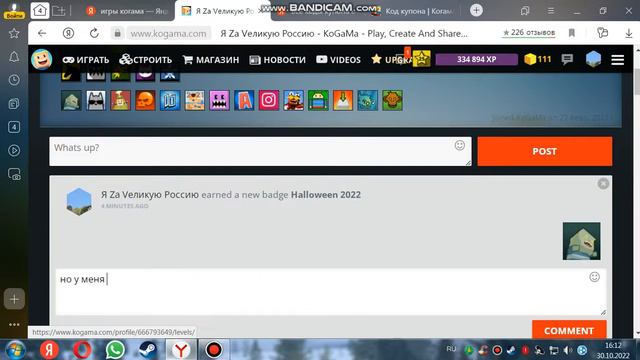Open emoji picker in post field
Screen dimensions: 640x360
pos(460,145)
